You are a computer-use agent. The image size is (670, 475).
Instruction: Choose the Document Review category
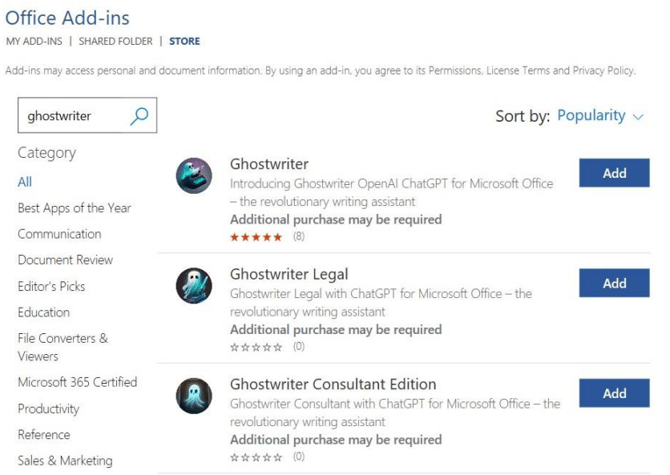(x=65, y=260)
